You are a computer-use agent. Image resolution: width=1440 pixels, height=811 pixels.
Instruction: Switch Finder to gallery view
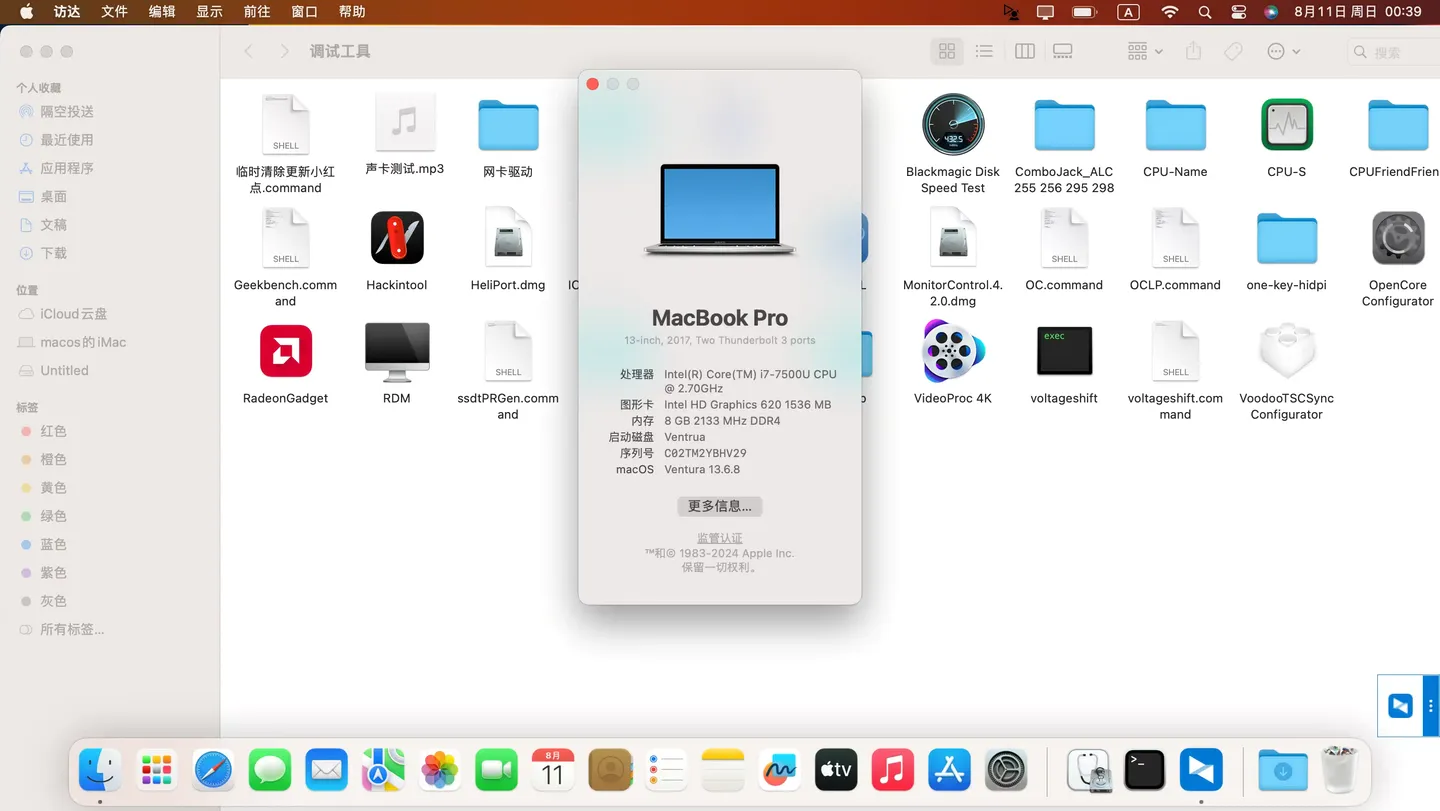click(1062, 51)
